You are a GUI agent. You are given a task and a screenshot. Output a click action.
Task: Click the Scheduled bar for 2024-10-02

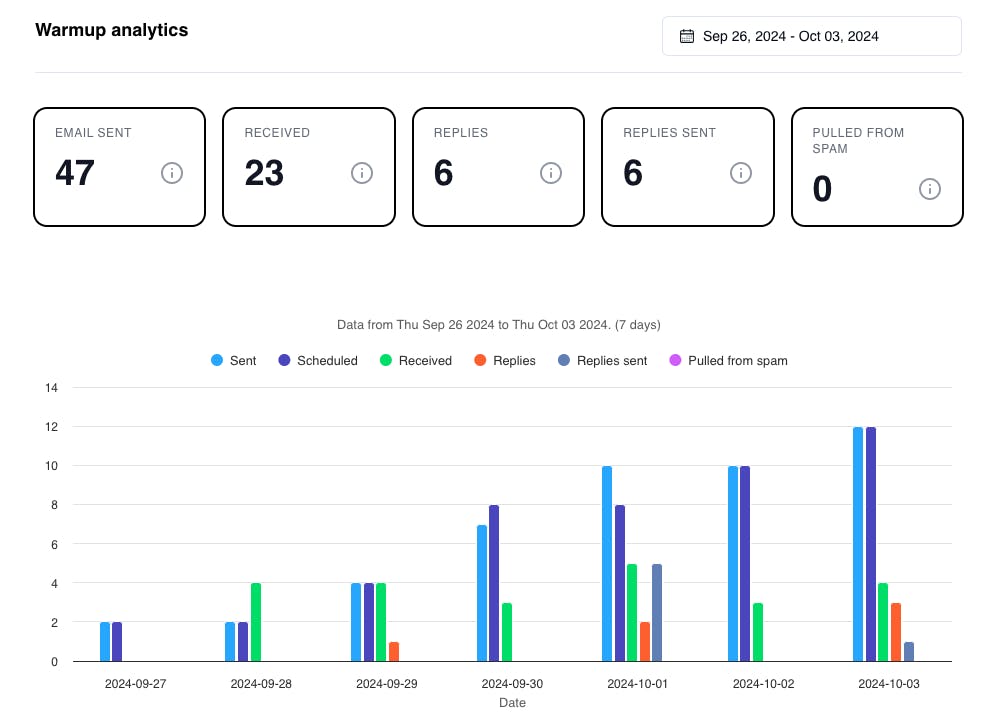pos(746,560)
